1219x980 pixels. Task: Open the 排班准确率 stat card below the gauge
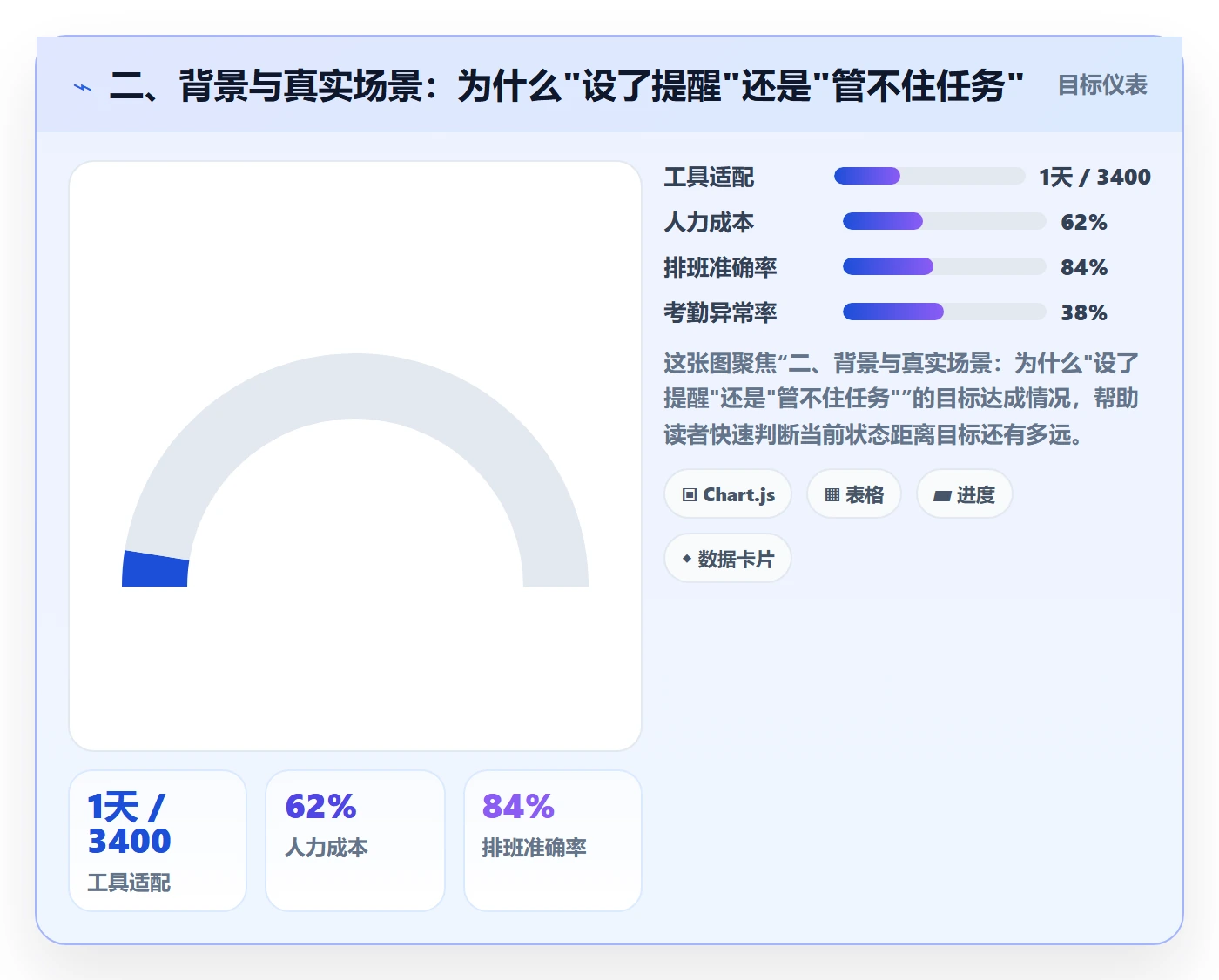pyautogui.click(x=553, y=841)
